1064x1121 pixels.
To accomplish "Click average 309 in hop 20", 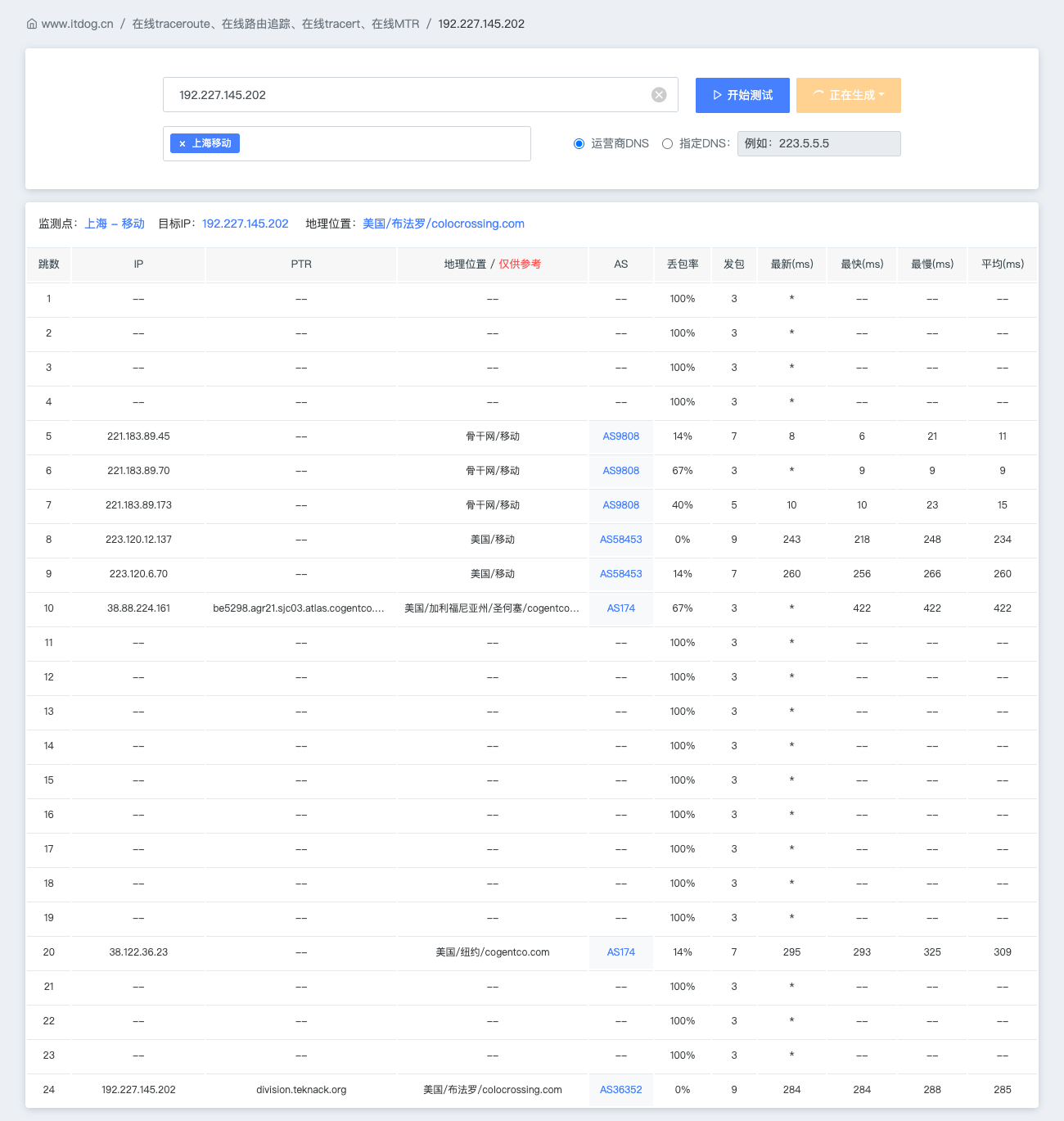I will (x=1003, y=952).
